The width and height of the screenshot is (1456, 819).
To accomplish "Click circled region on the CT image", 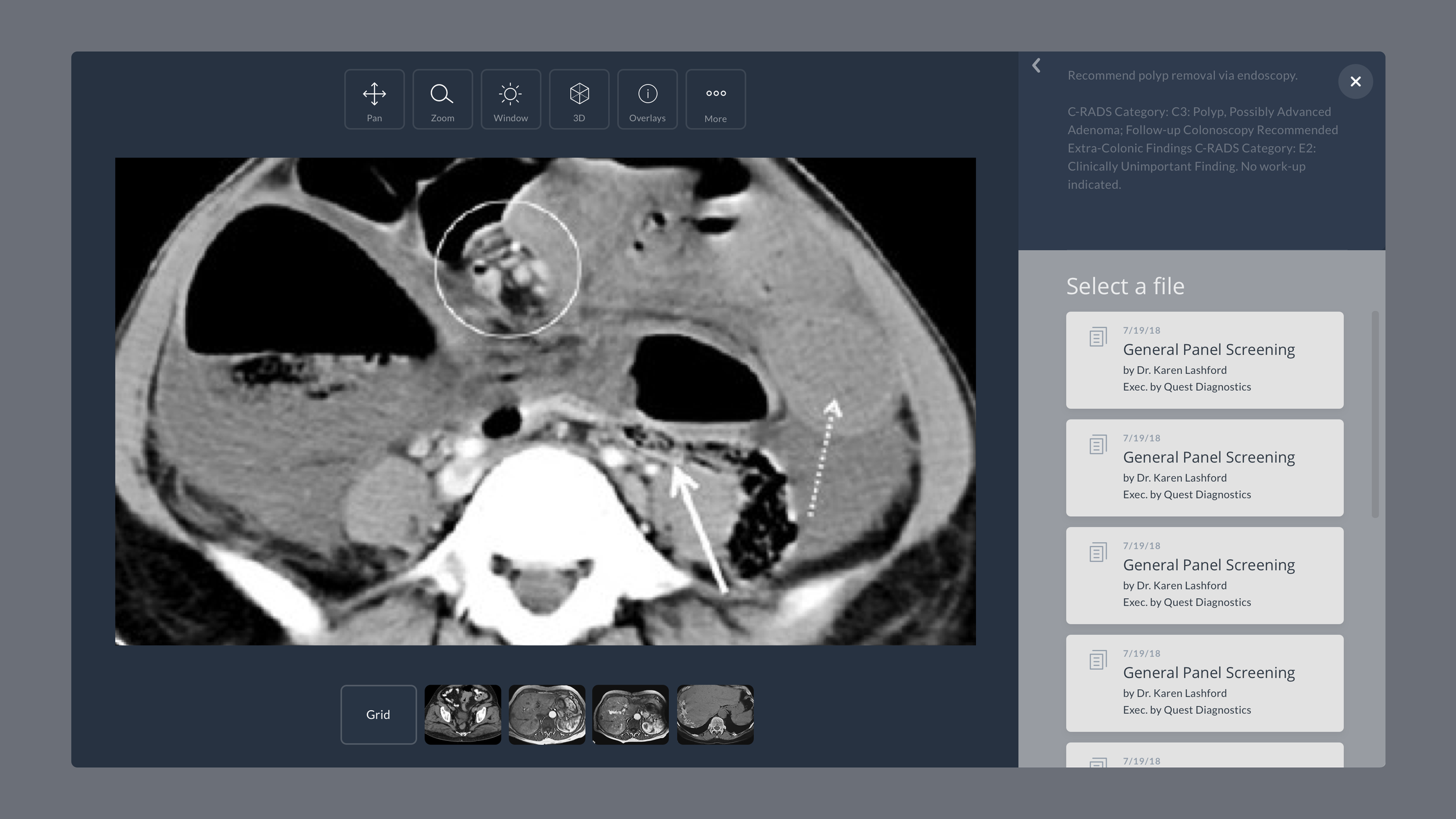I will pos(507,269).
